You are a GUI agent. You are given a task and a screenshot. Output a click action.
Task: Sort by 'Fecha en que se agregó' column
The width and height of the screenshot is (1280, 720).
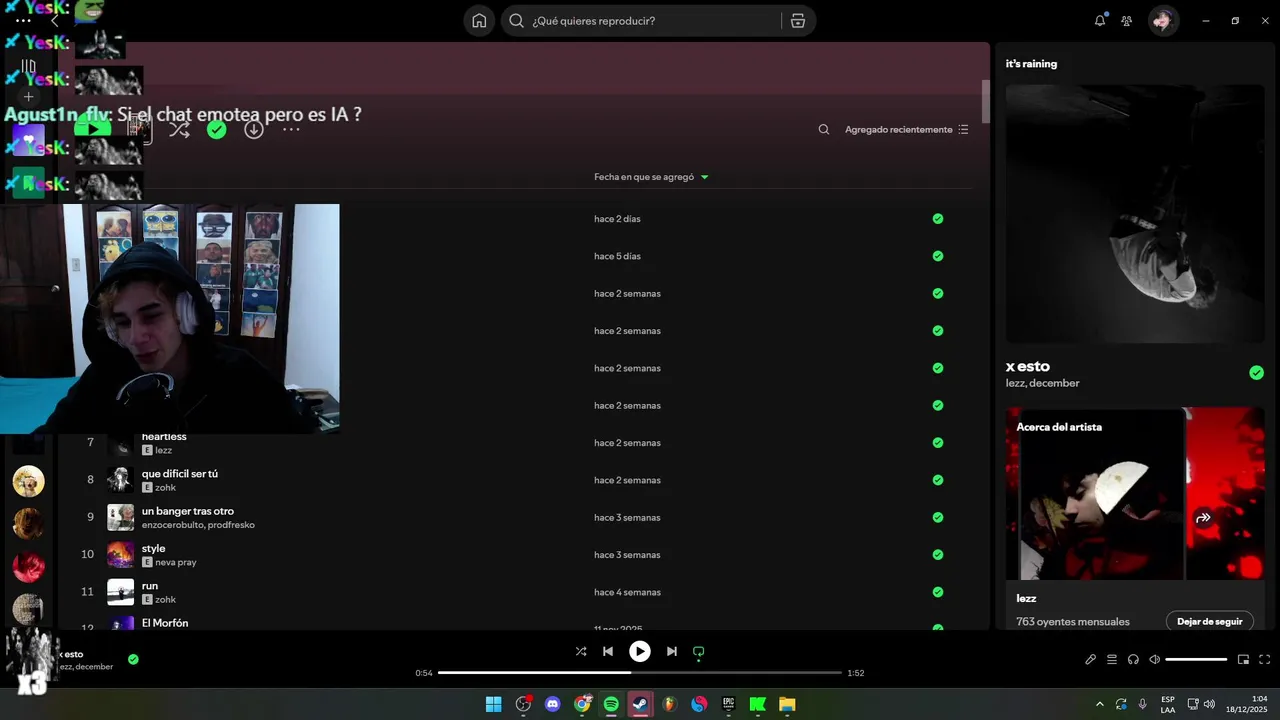coord(651,177)
